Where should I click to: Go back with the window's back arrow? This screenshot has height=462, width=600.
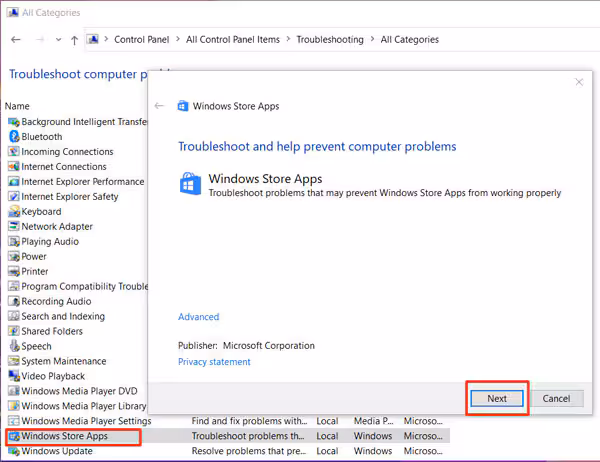(16, 39)
